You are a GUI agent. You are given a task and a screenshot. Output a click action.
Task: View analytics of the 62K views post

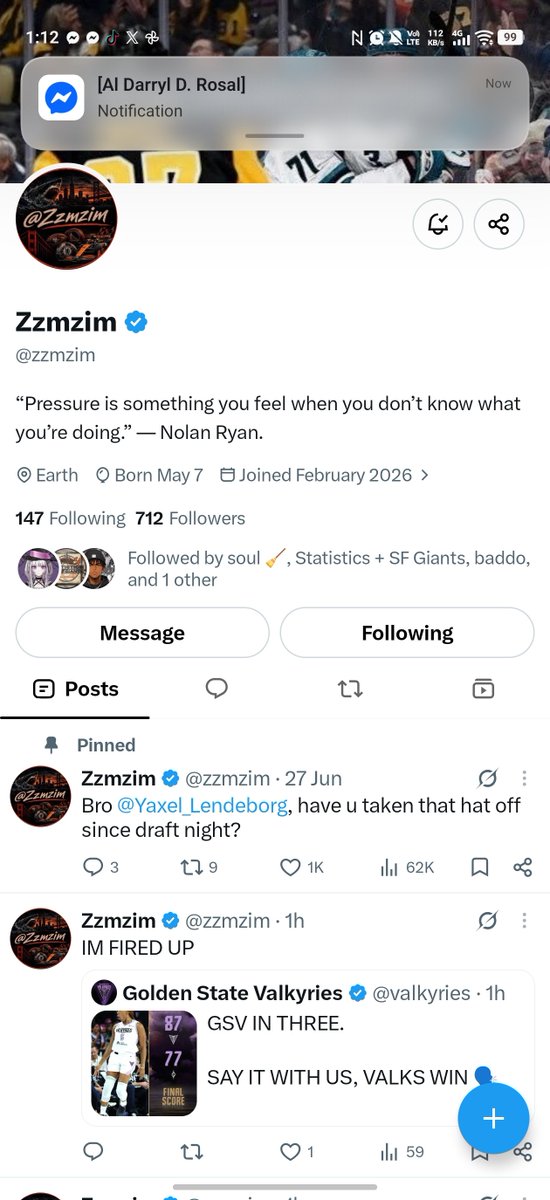coord(406,867)
